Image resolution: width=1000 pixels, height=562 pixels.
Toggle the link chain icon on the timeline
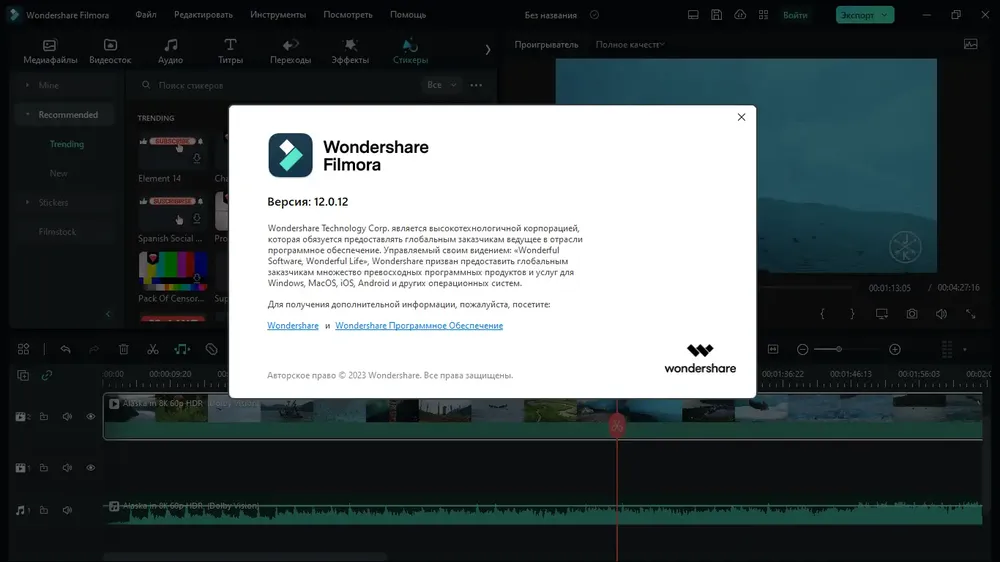(47, 375)
